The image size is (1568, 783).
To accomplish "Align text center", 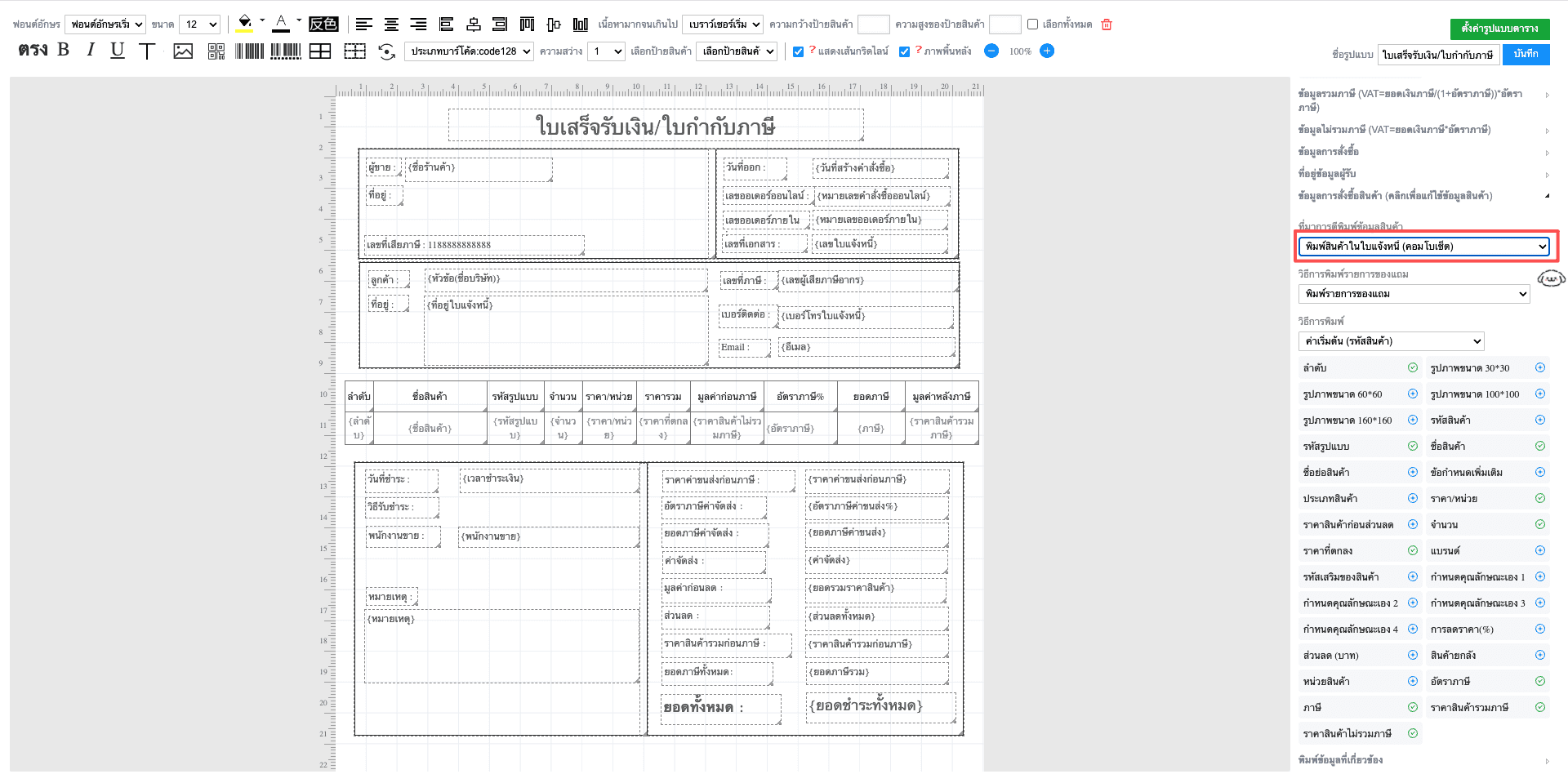I will [x=391, y=24].
